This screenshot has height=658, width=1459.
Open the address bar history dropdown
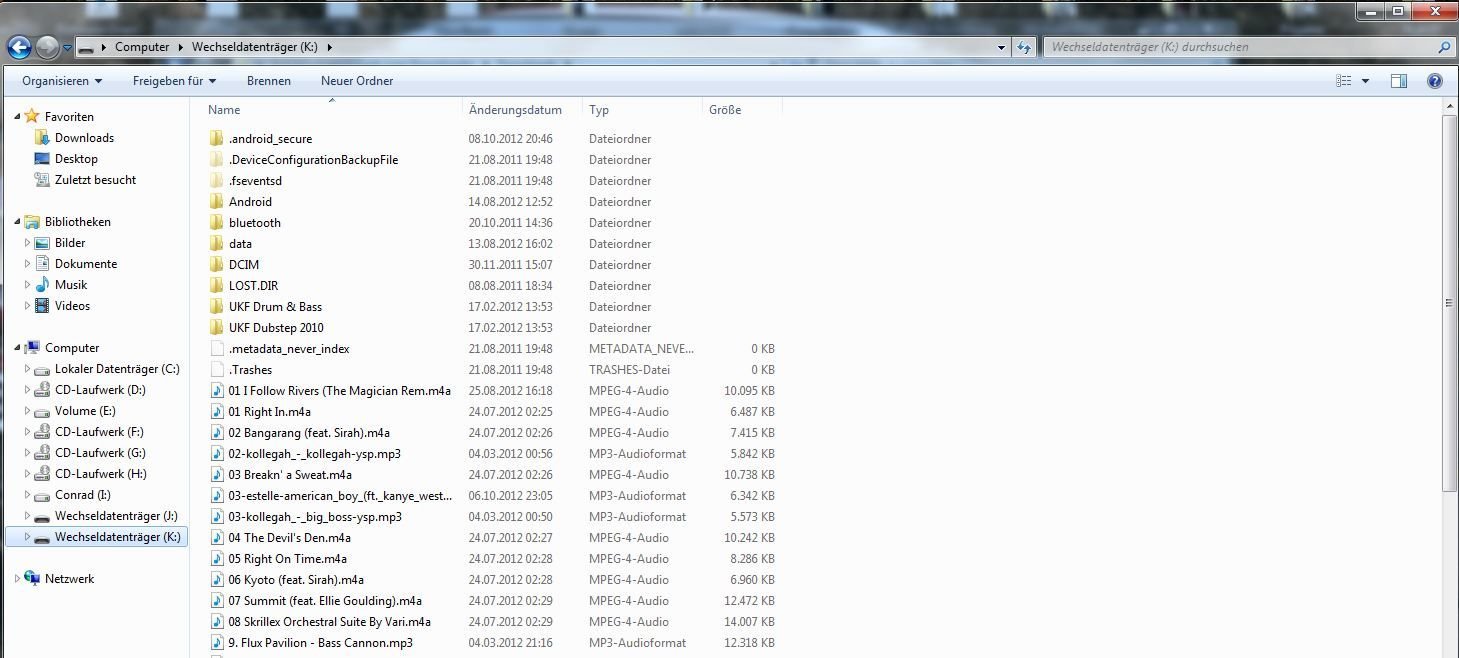coord(1002,47)
